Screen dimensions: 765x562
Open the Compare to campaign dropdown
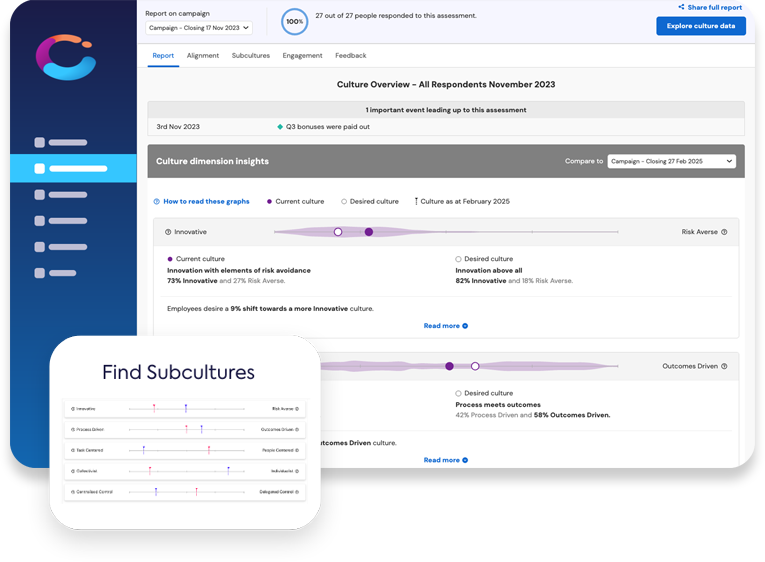(x=671, y=161)
